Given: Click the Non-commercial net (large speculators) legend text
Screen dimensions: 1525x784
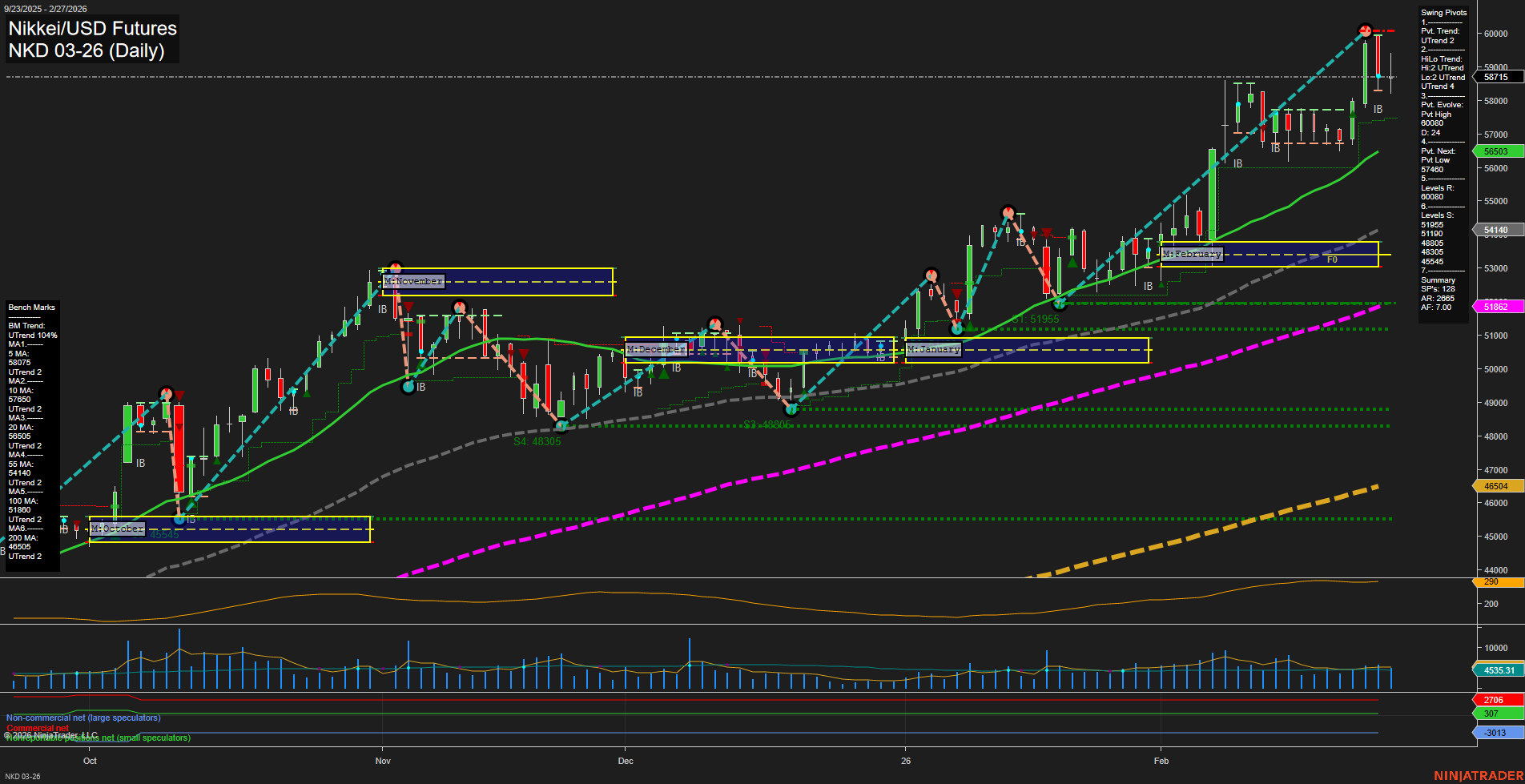Looking at the screenshot, I should 82,718.
